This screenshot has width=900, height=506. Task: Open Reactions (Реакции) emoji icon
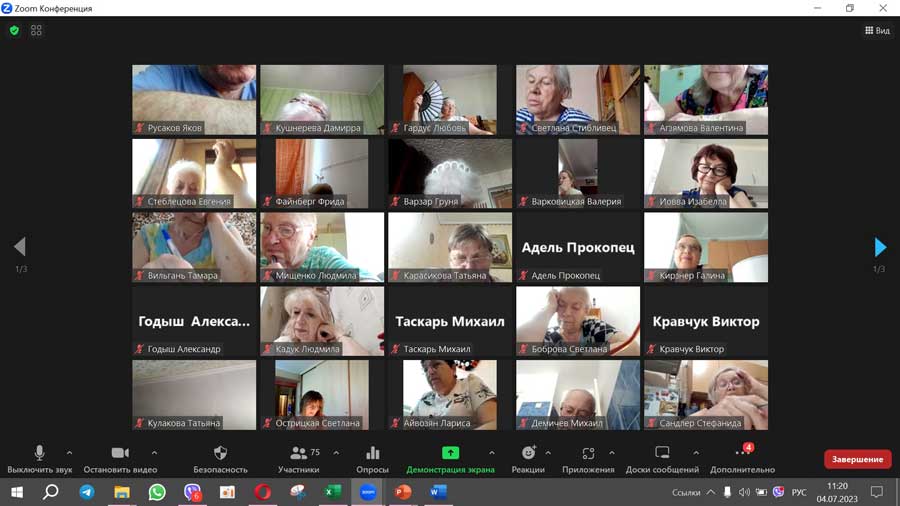(x=528, y=454)
